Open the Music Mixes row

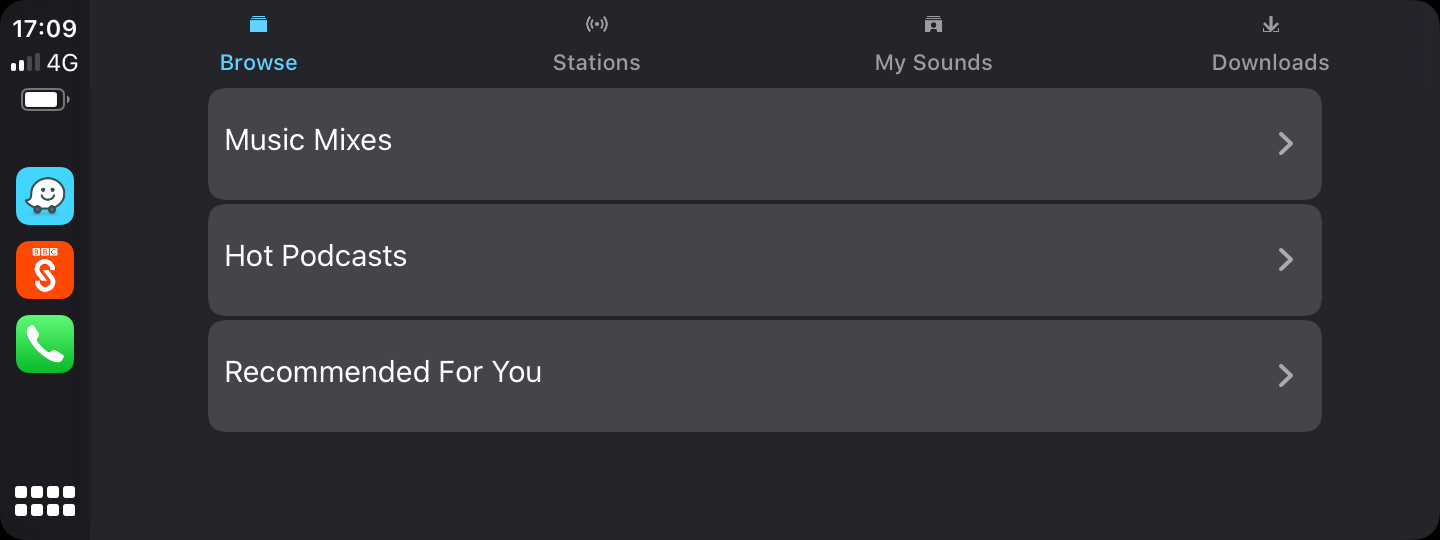click(x=765, y=144)
